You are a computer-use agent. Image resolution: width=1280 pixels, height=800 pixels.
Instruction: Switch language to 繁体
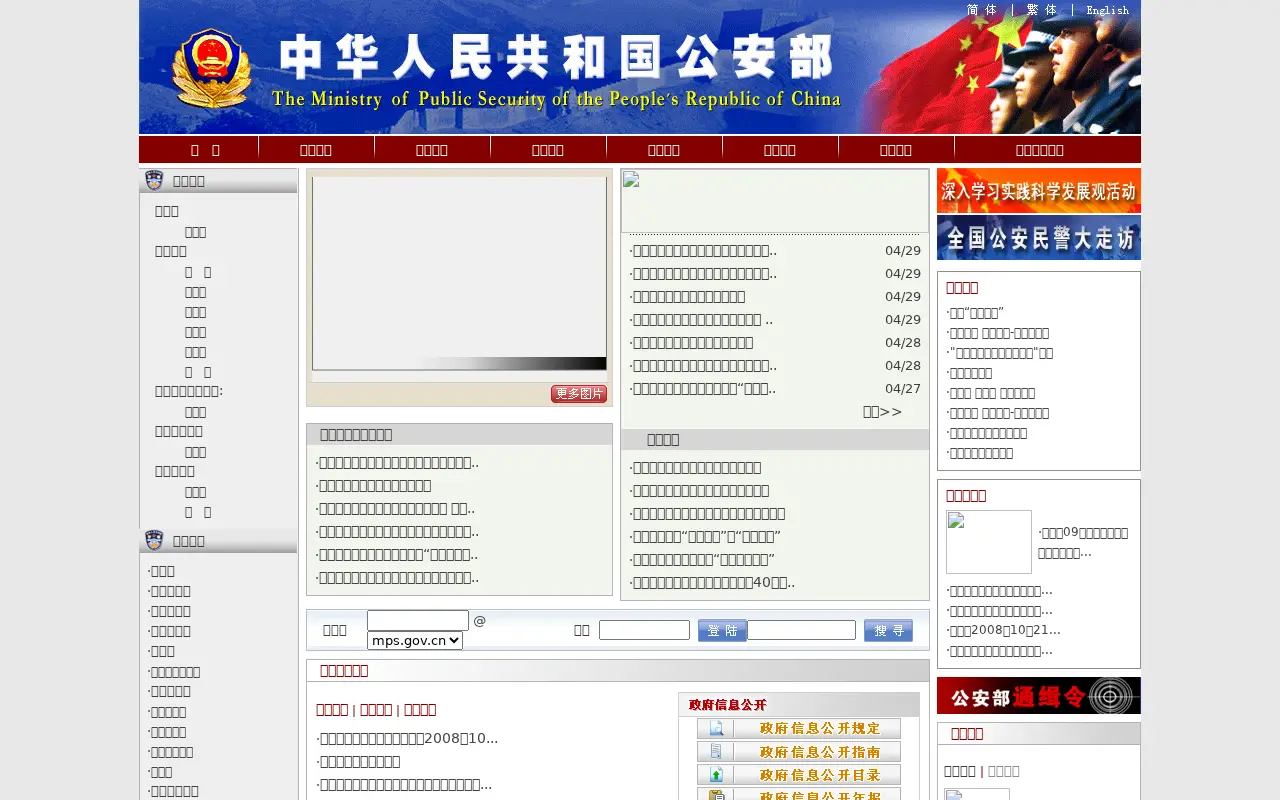(1042, 10)
